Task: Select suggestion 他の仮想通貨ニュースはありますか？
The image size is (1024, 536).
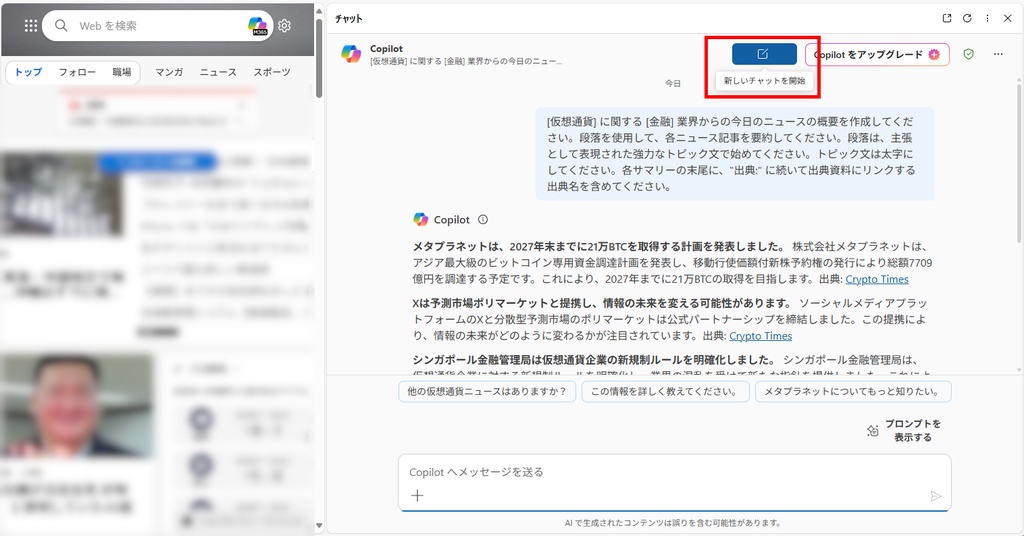Action: [487, 391]
